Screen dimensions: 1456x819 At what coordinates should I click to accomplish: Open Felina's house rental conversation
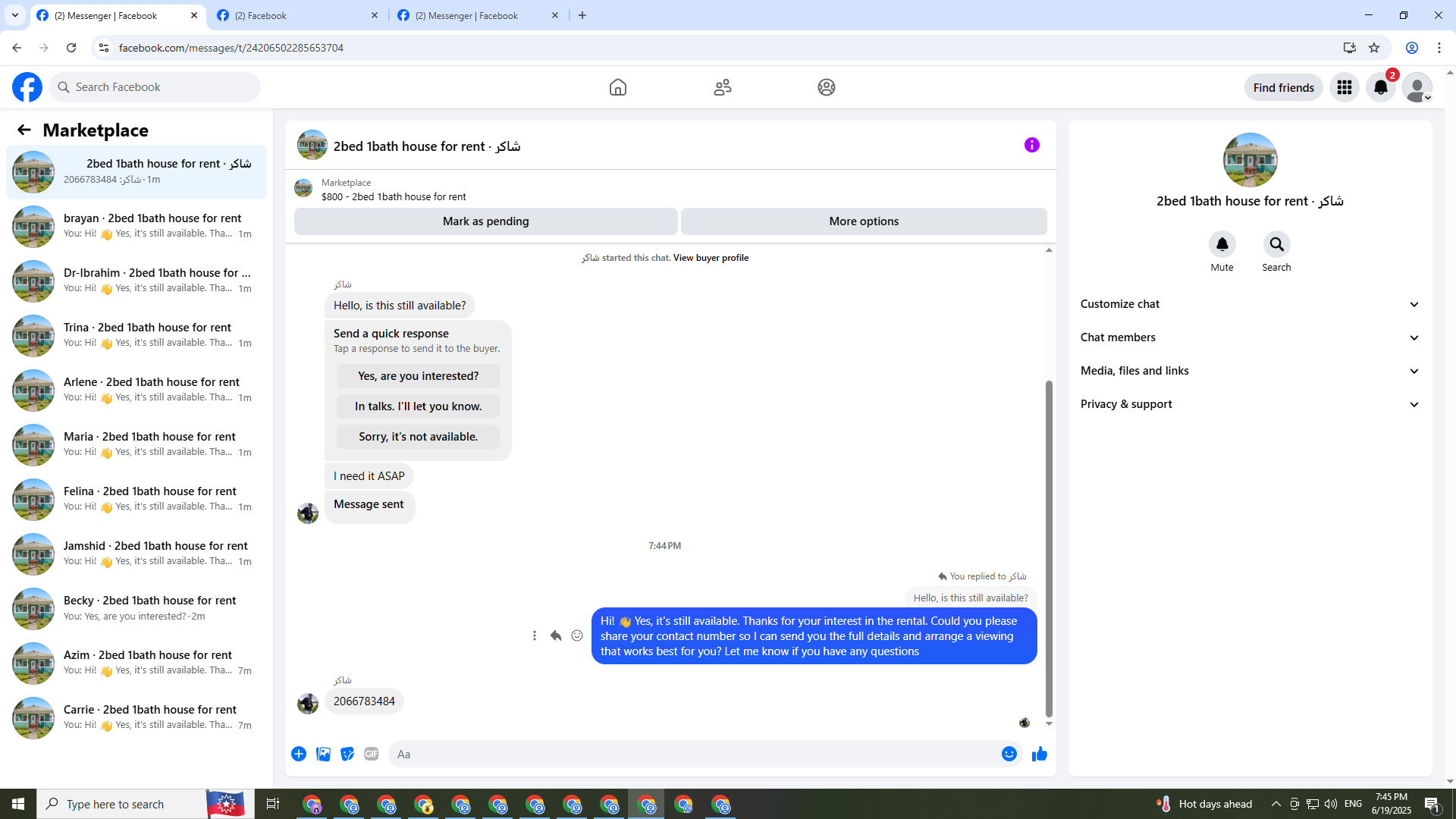[x=136, y=499]
